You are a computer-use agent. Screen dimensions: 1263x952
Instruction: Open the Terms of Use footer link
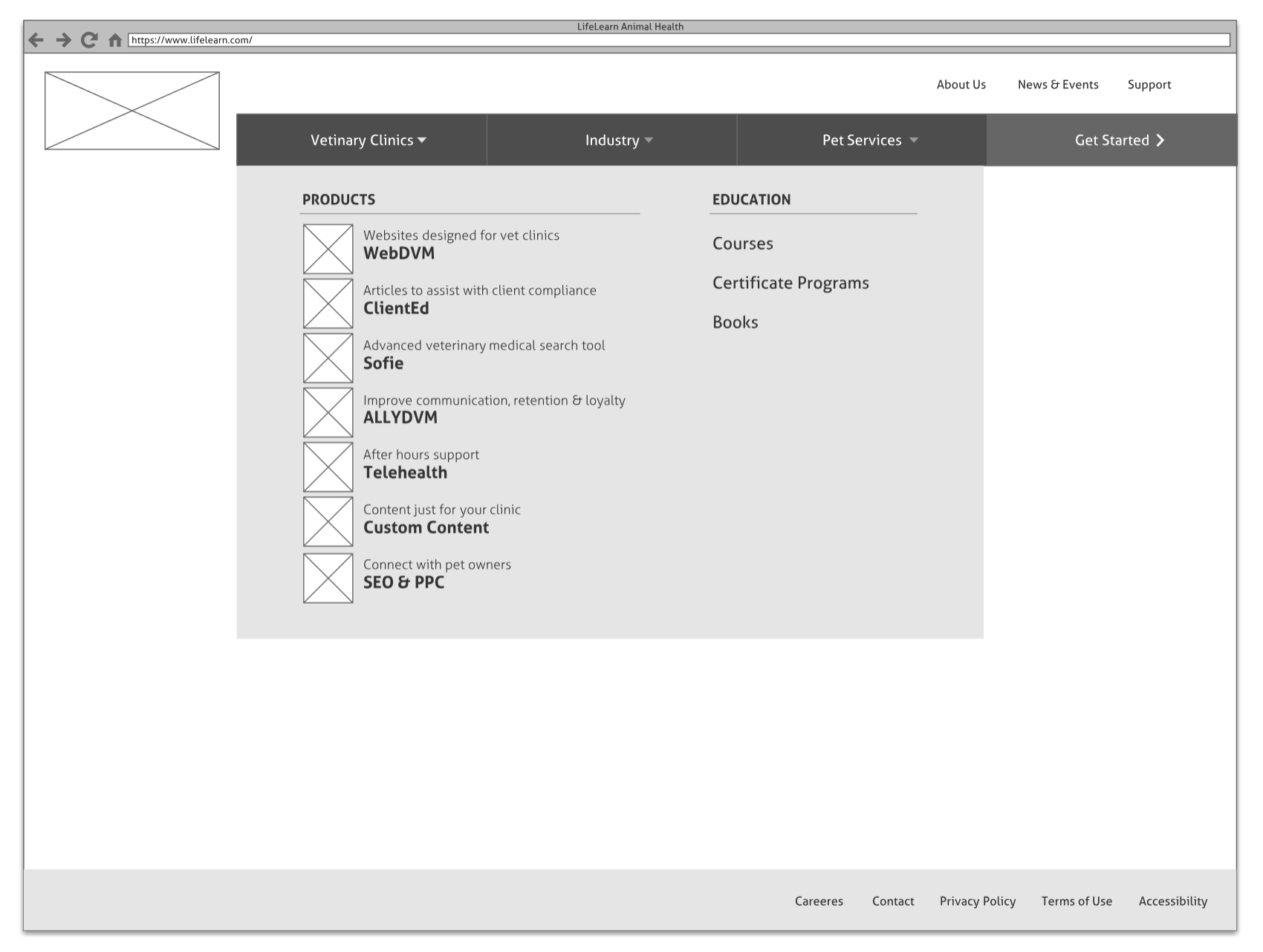click(1077, 902)
